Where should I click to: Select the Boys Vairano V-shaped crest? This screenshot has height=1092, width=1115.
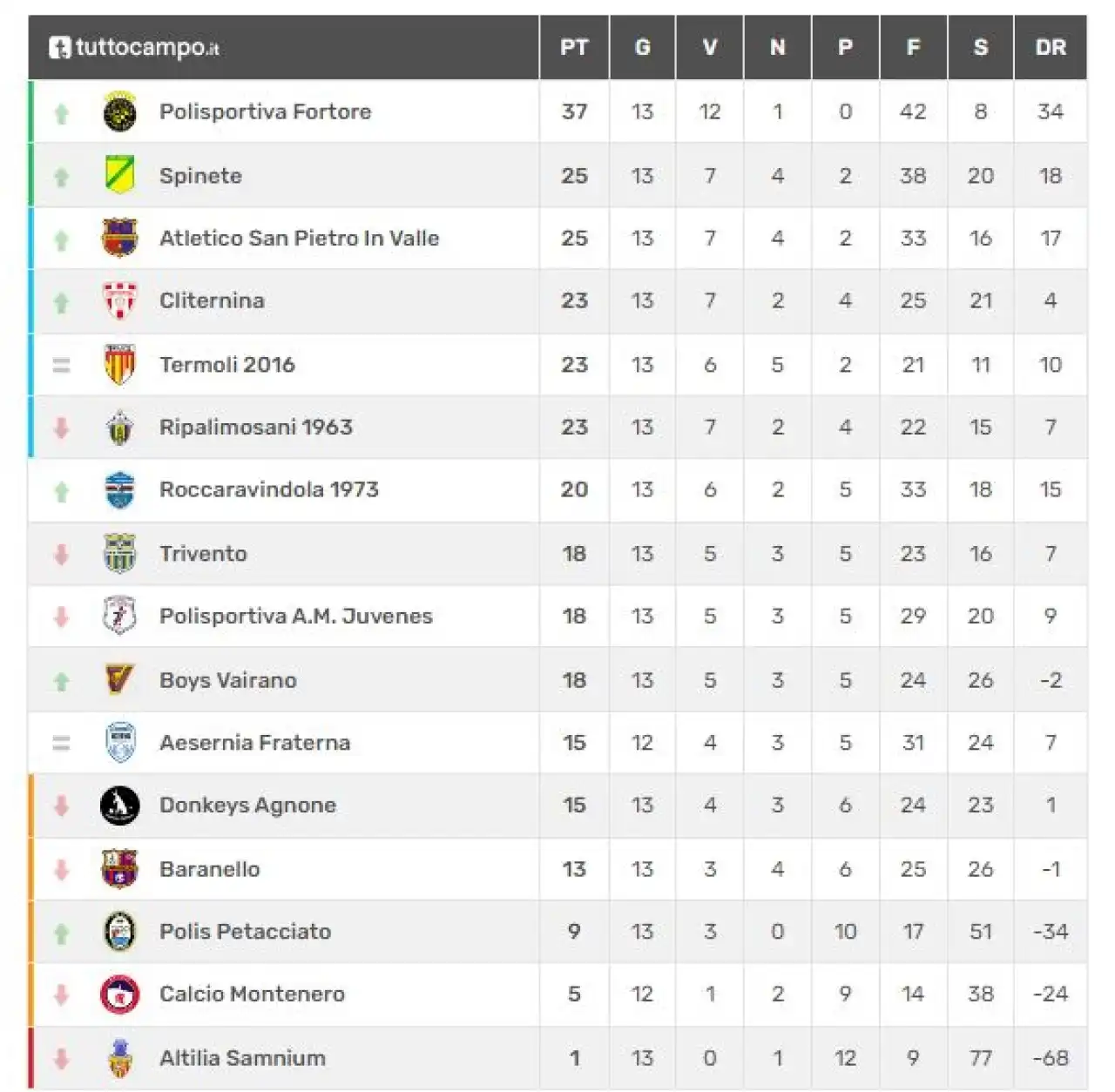coord(119,679)
